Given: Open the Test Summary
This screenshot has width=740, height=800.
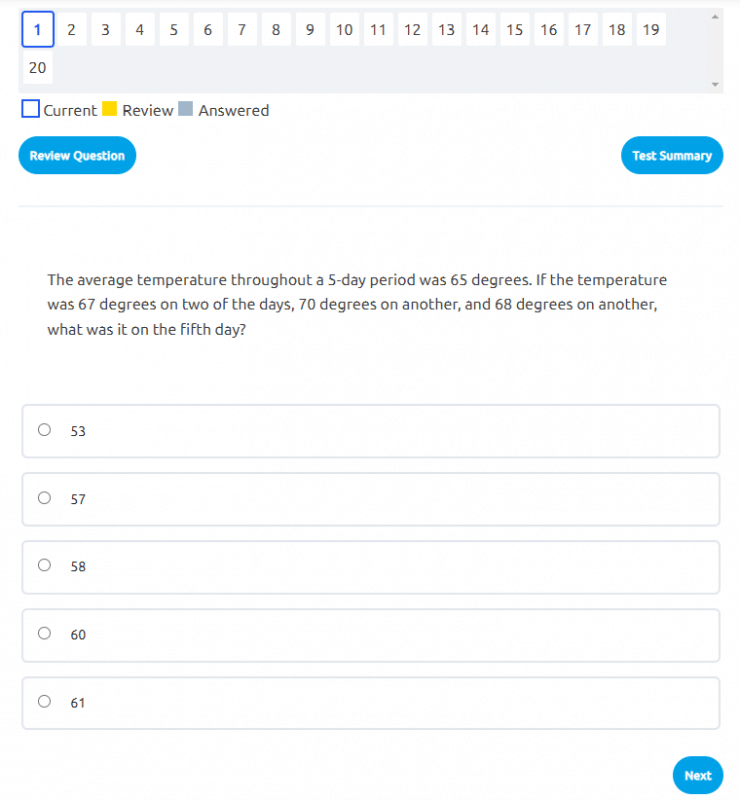Looking at the screenshot, I should (671, 155).
